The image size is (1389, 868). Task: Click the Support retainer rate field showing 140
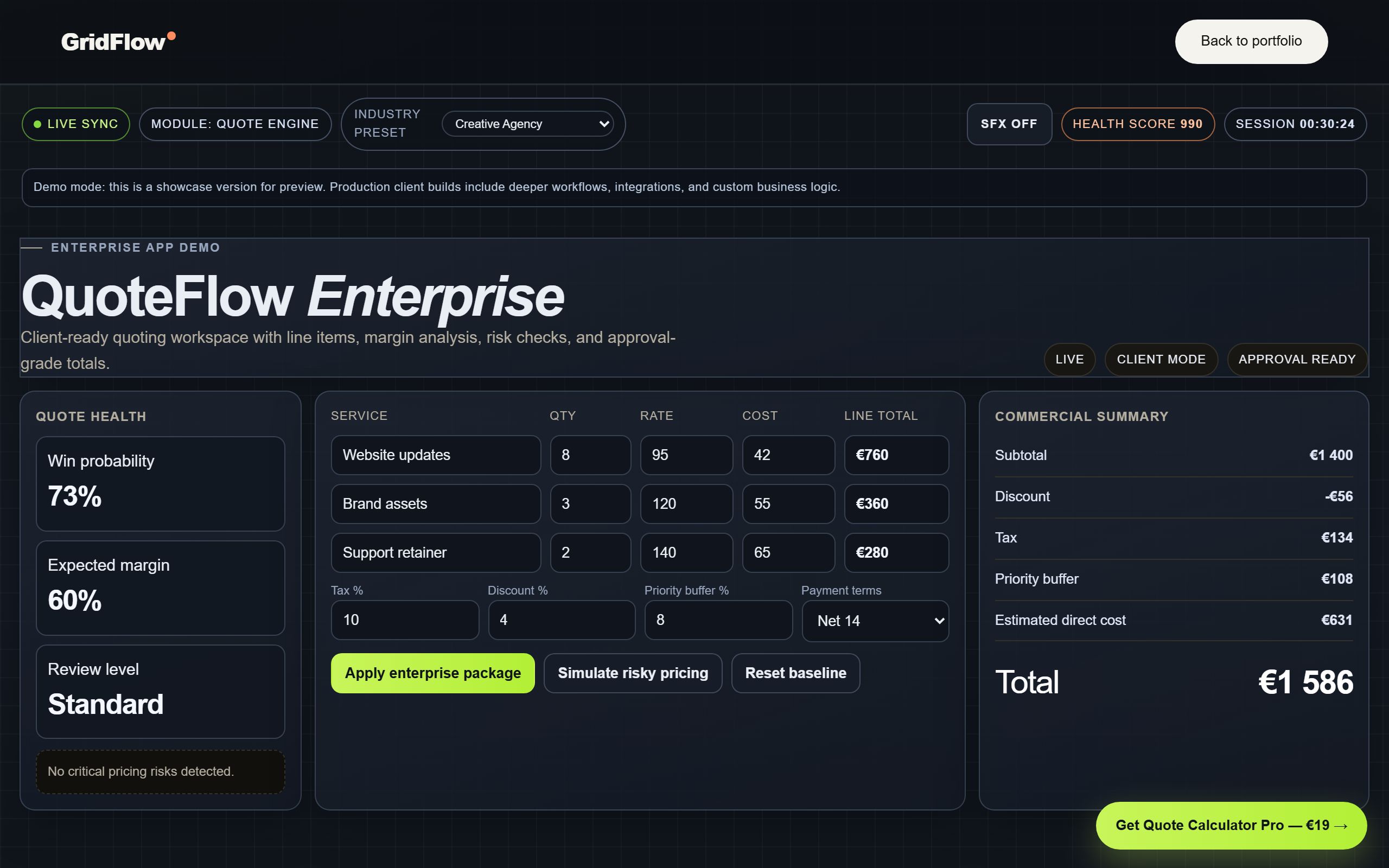pos(686,552)
